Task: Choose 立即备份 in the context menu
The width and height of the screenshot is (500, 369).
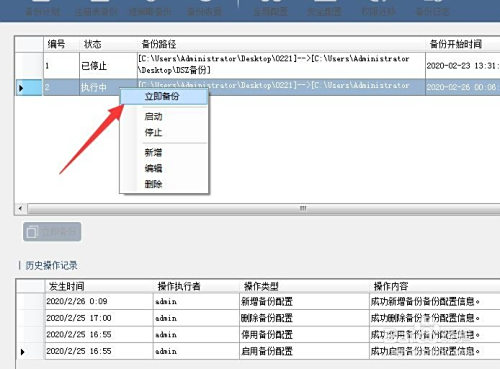Action: pos(164,97)
